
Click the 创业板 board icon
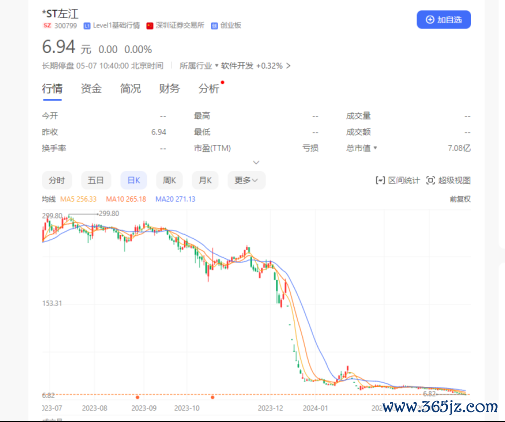click(x=214, y=26)
